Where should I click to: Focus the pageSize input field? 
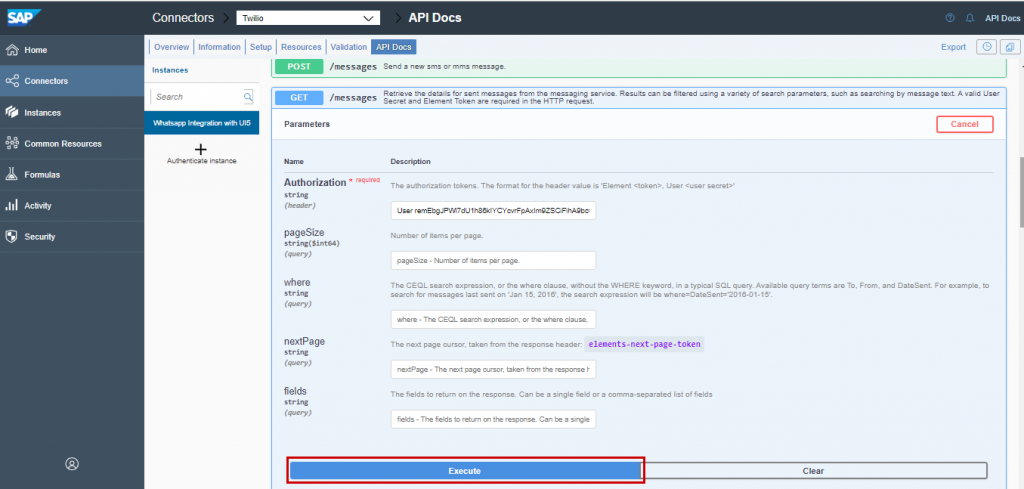[493, 260]
